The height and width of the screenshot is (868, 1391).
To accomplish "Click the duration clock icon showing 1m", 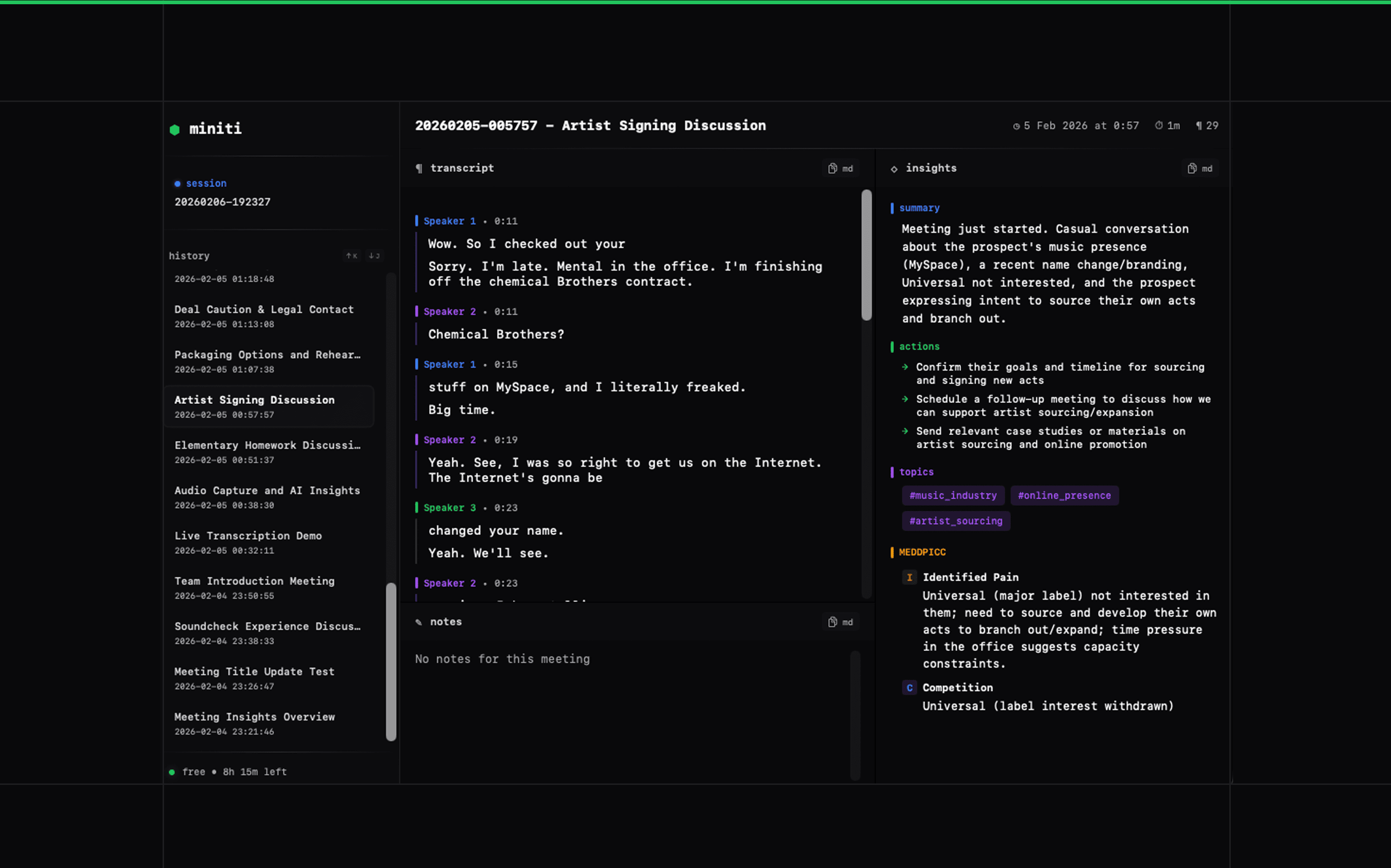I will [1158, 125].
